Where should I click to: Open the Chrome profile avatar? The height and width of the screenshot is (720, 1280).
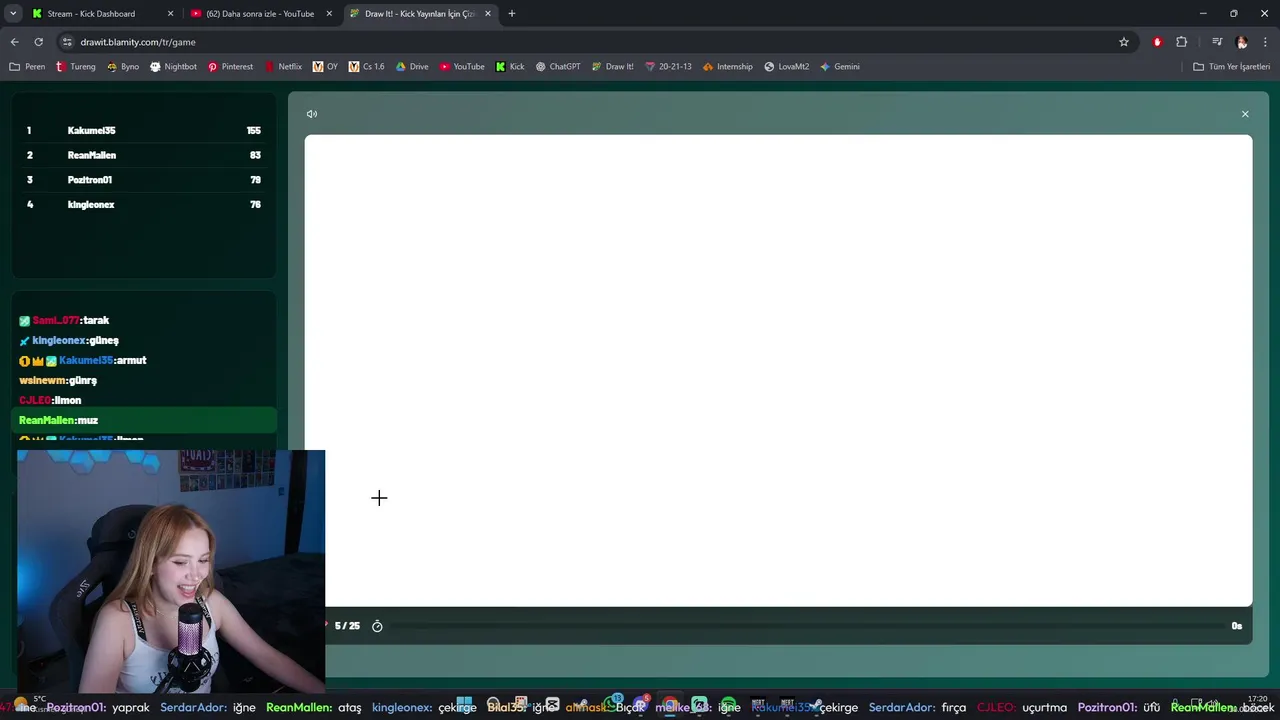click(x=1242, y=42)
